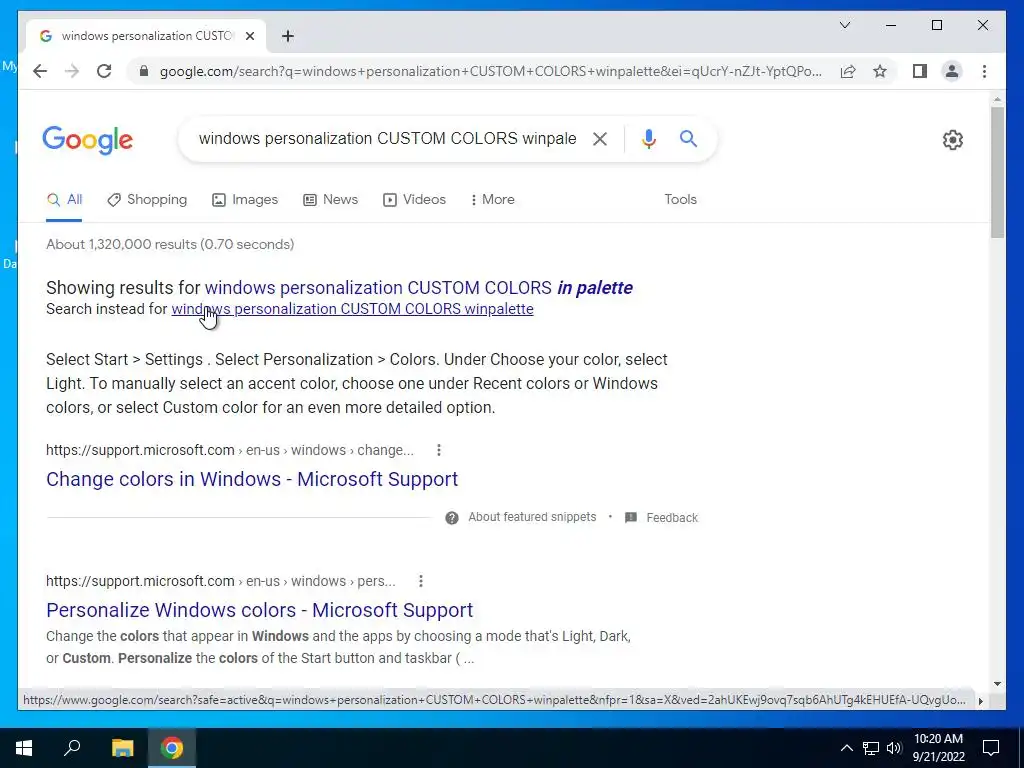
Task: Click scrollbar down arrow
Action: coord(997,684)
